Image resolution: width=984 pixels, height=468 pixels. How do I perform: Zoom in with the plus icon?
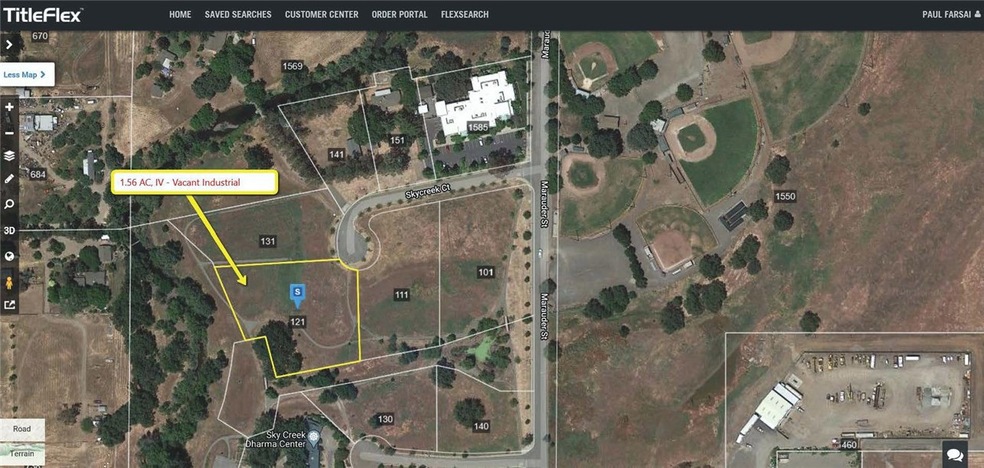coord(9,107)
